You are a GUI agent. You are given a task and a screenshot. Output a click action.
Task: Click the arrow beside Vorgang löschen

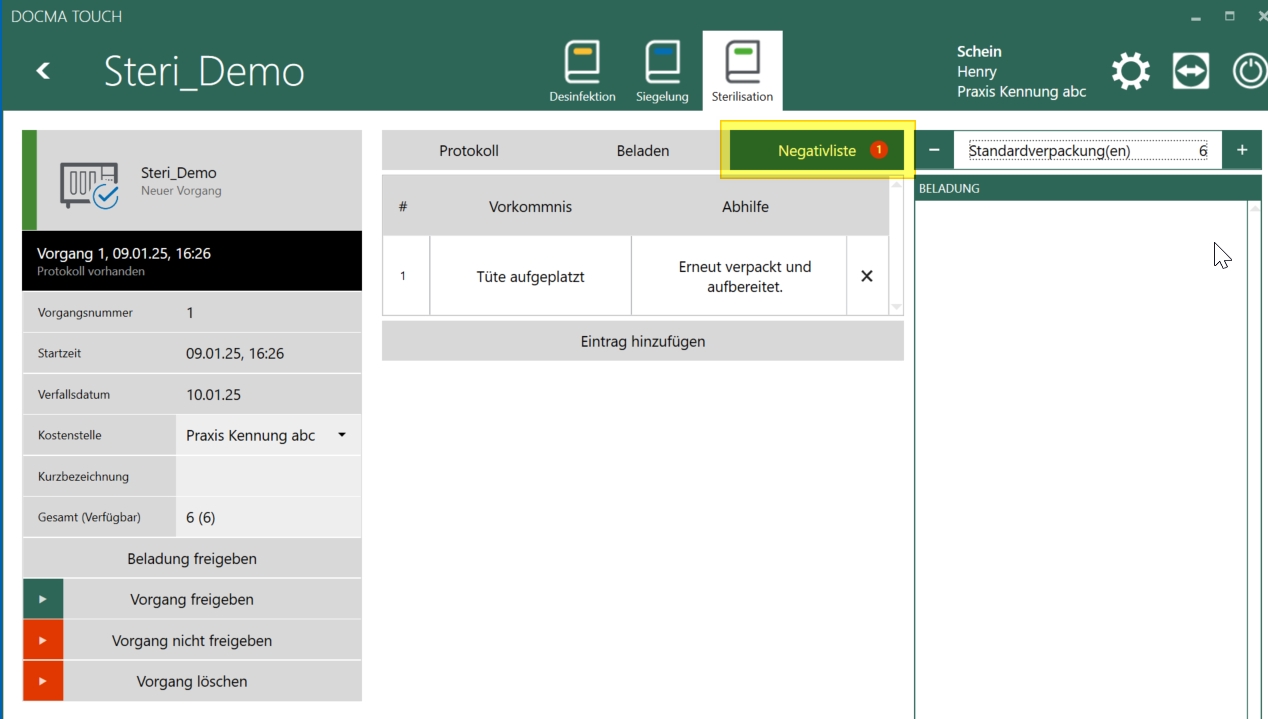(x=43, y=681)
